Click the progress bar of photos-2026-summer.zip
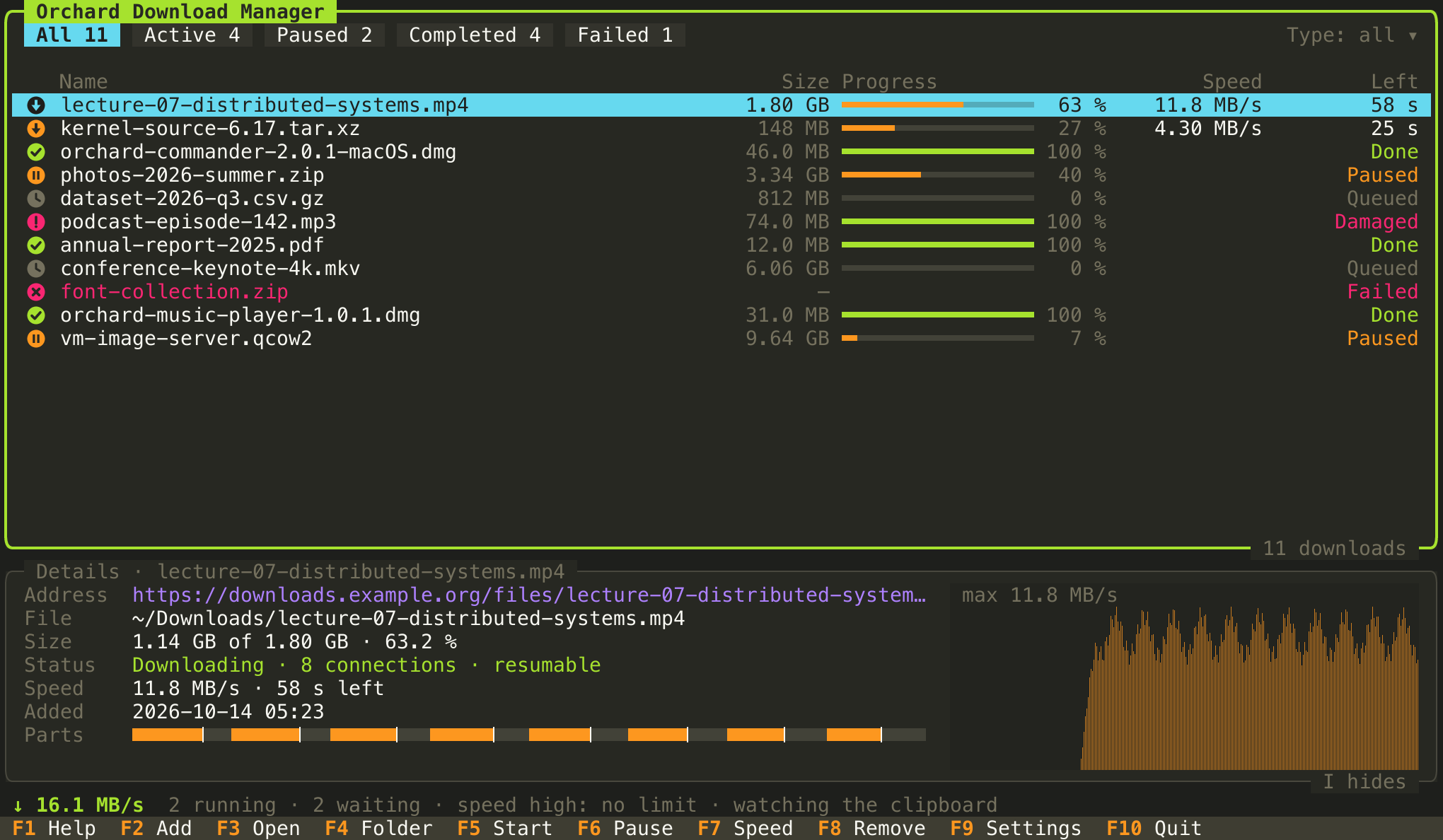 (938, 175)
